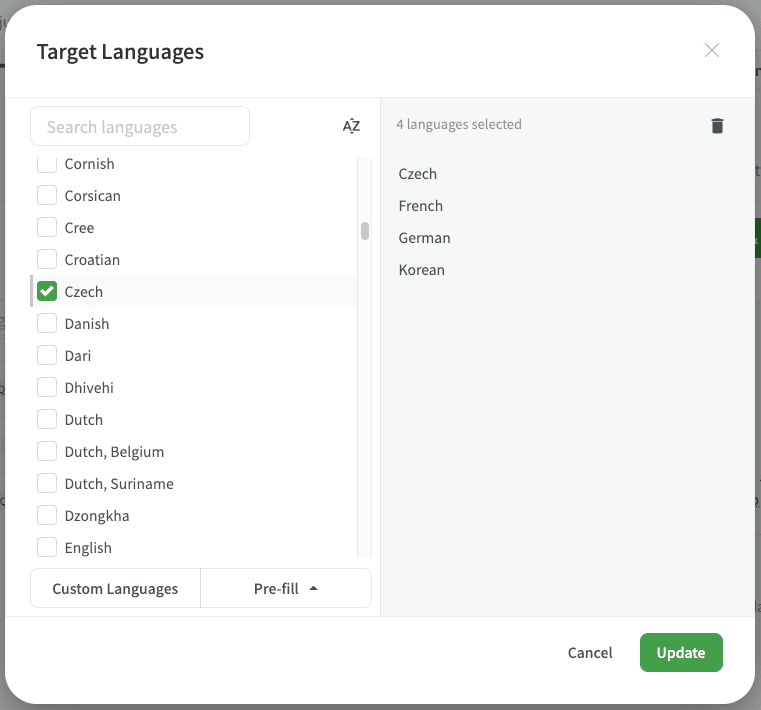The image size is (761, 710).
Task: Click the Corsican language label
Action: pos(93,196)
